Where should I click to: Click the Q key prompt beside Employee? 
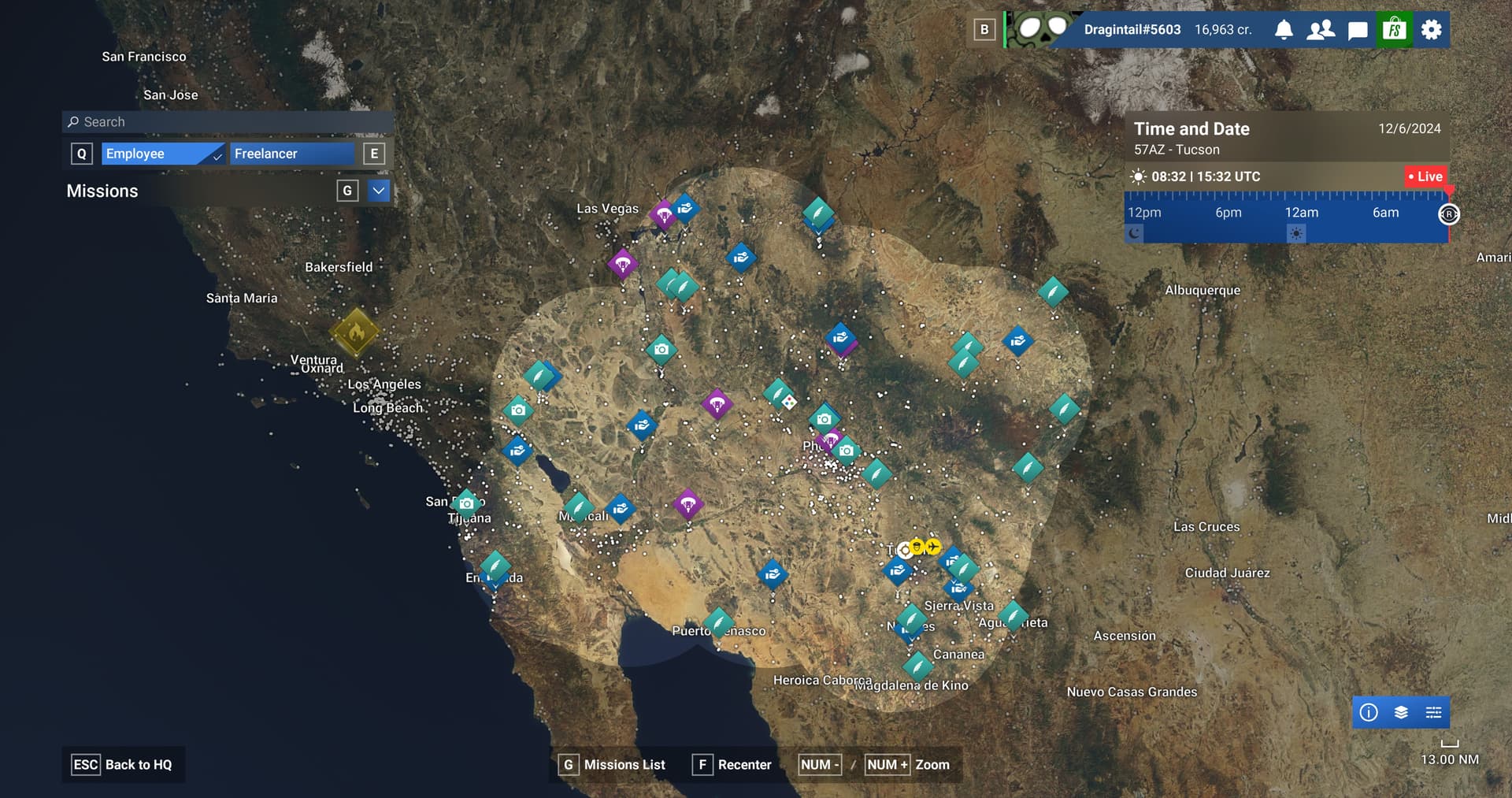pos(82,154)
